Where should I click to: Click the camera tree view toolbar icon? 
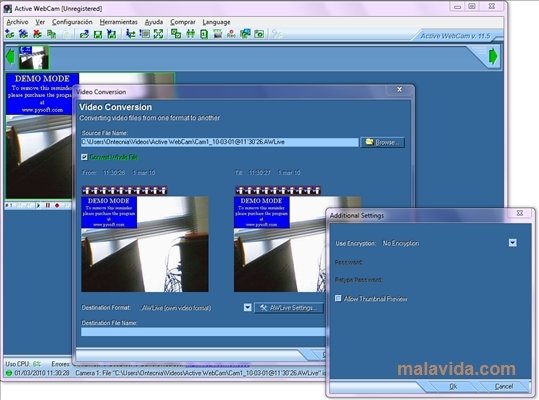130,34
